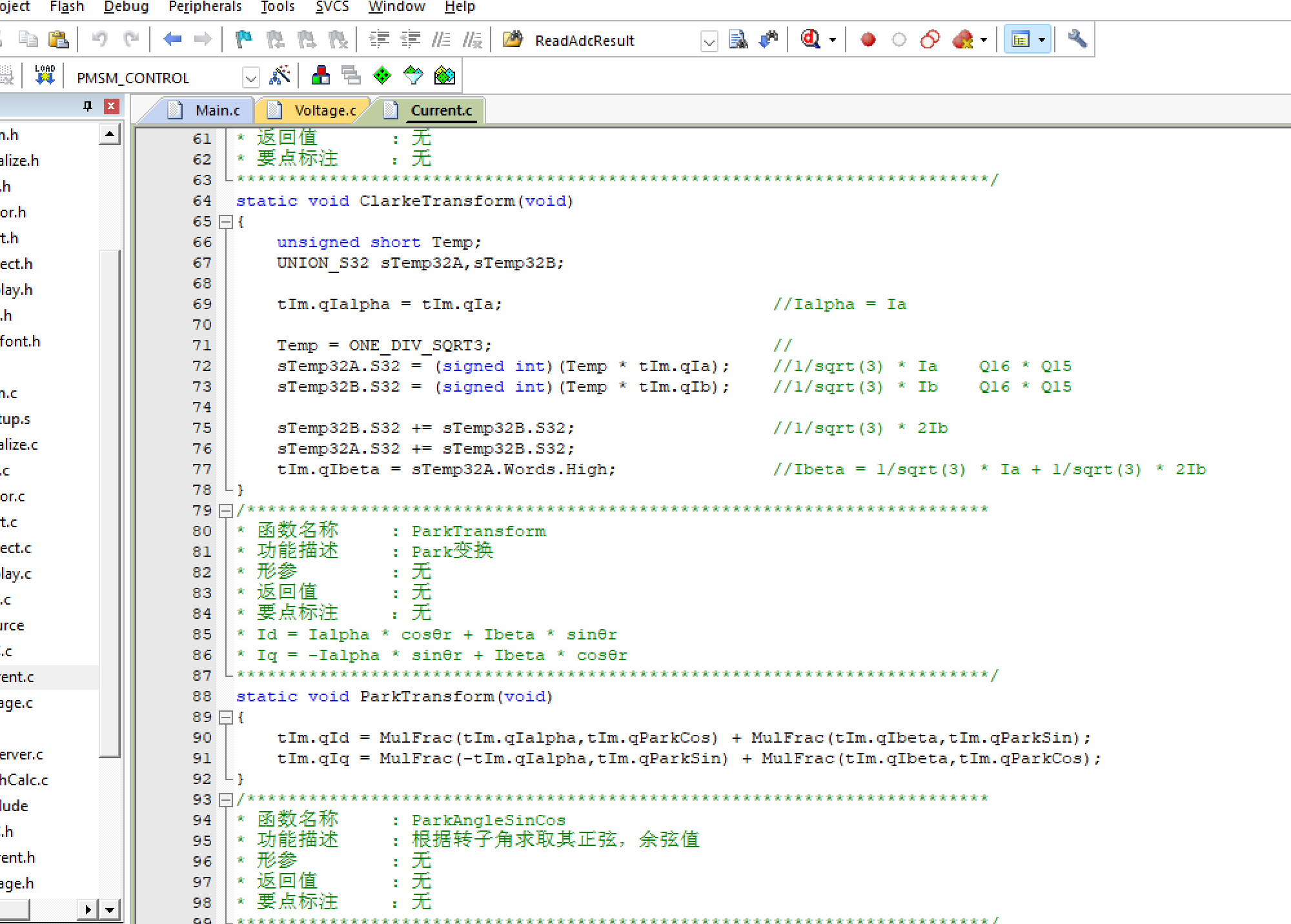
Task: Open Manage Run-Time Environment green diamond icon
Action: (x=382, y=76)
